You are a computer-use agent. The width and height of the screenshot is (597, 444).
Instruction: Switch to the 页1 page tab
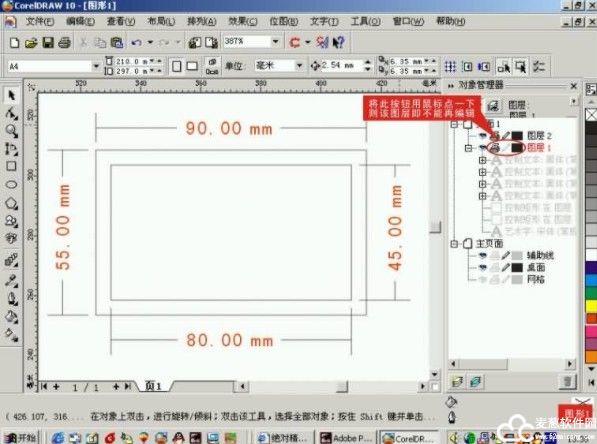pos(153,387)
